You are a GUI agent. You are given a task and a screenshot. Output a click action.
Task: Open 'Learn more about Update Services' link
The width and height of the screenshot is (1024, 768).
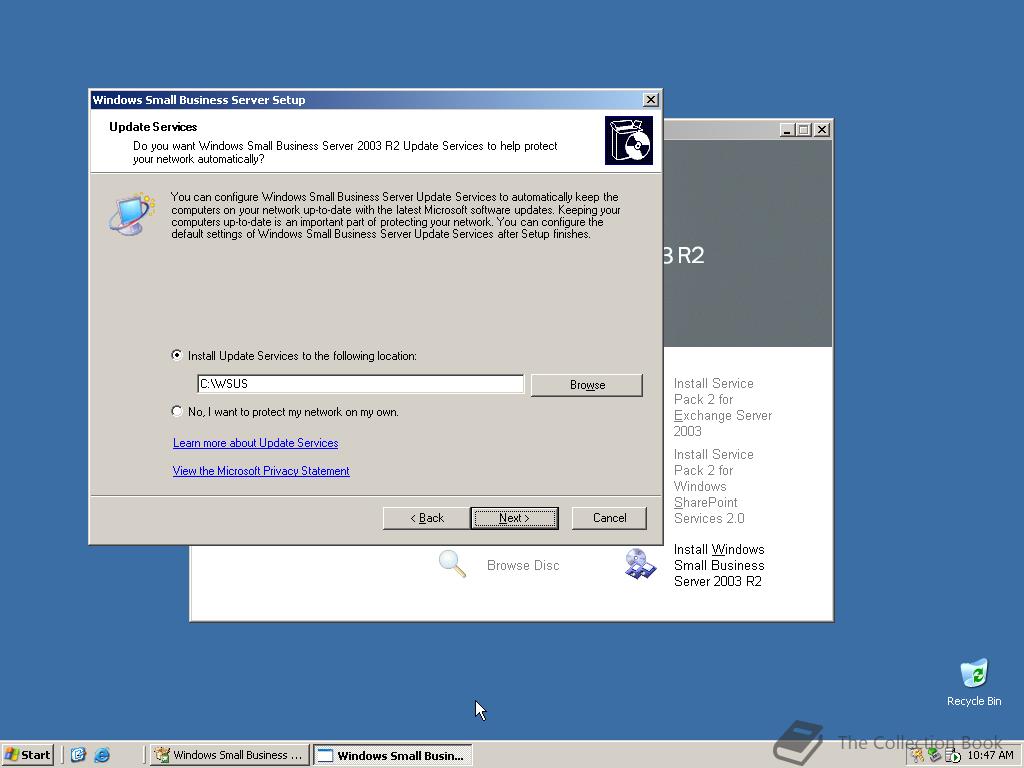coord(255,443)
